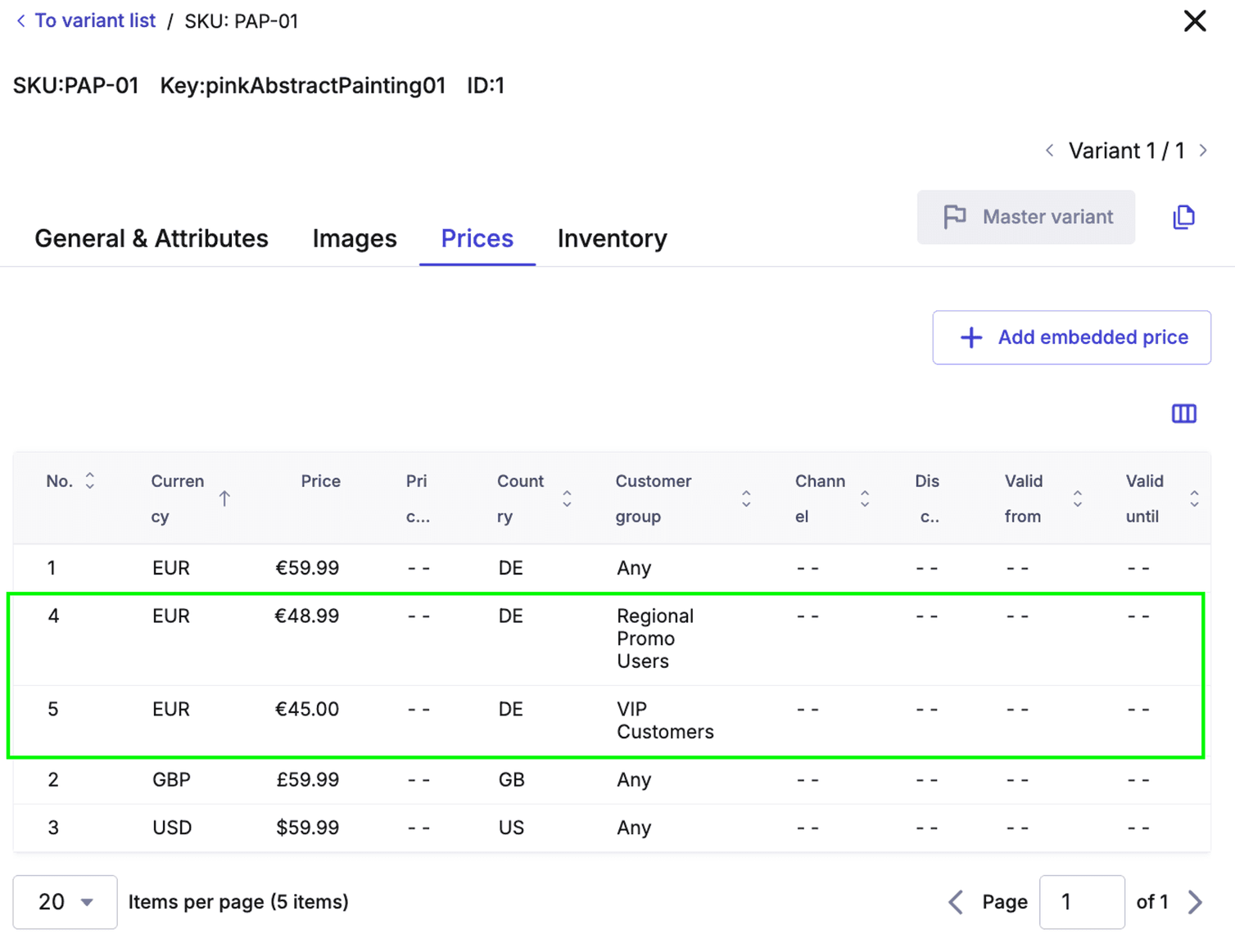This screenshot has width=1235, height=952.
Task: Click the column settings icon above the table
Action: pos(1183,413)
